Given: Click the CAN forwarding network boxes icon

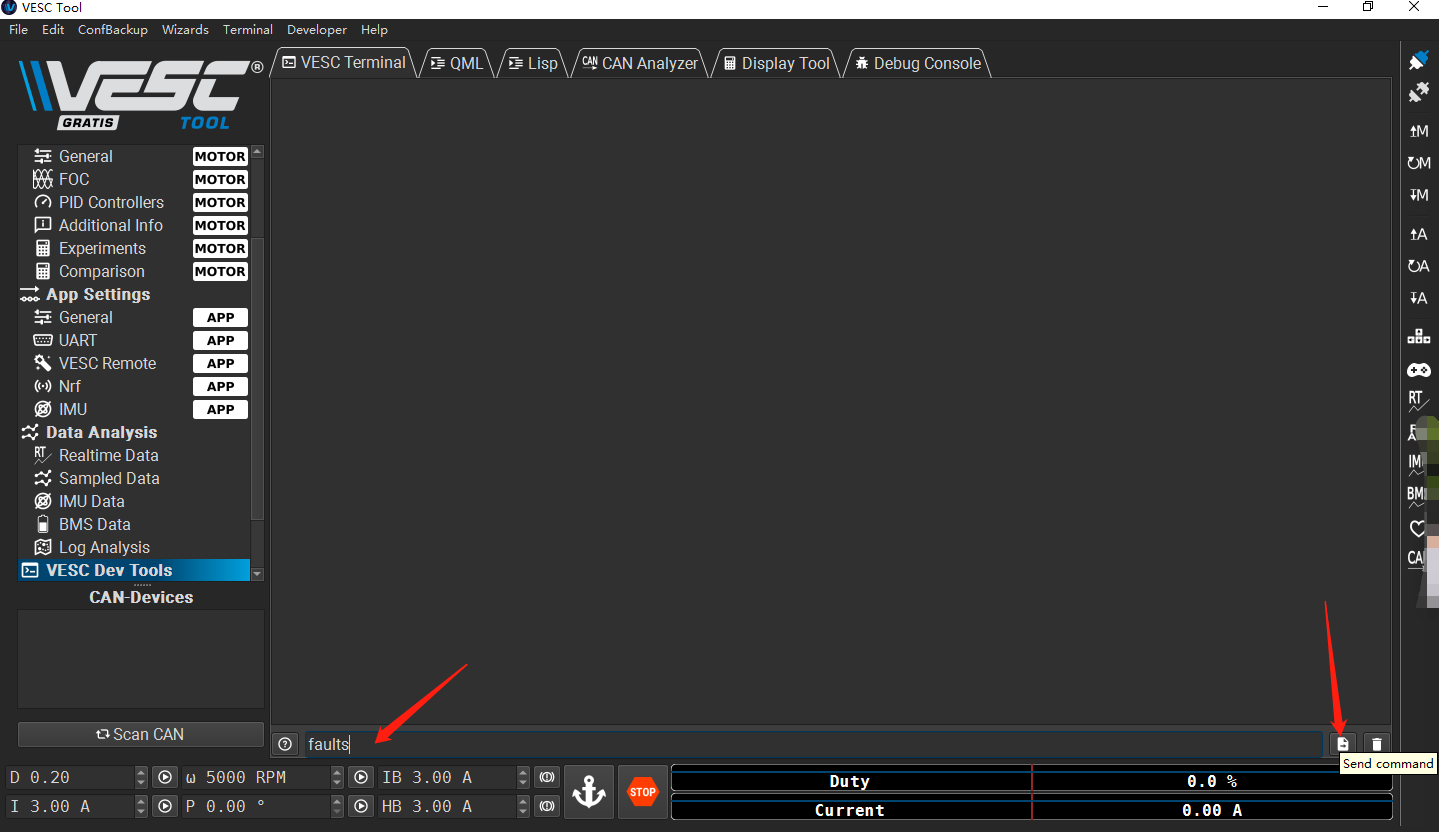Looking at the screenshot, I should coord(1418,336).
